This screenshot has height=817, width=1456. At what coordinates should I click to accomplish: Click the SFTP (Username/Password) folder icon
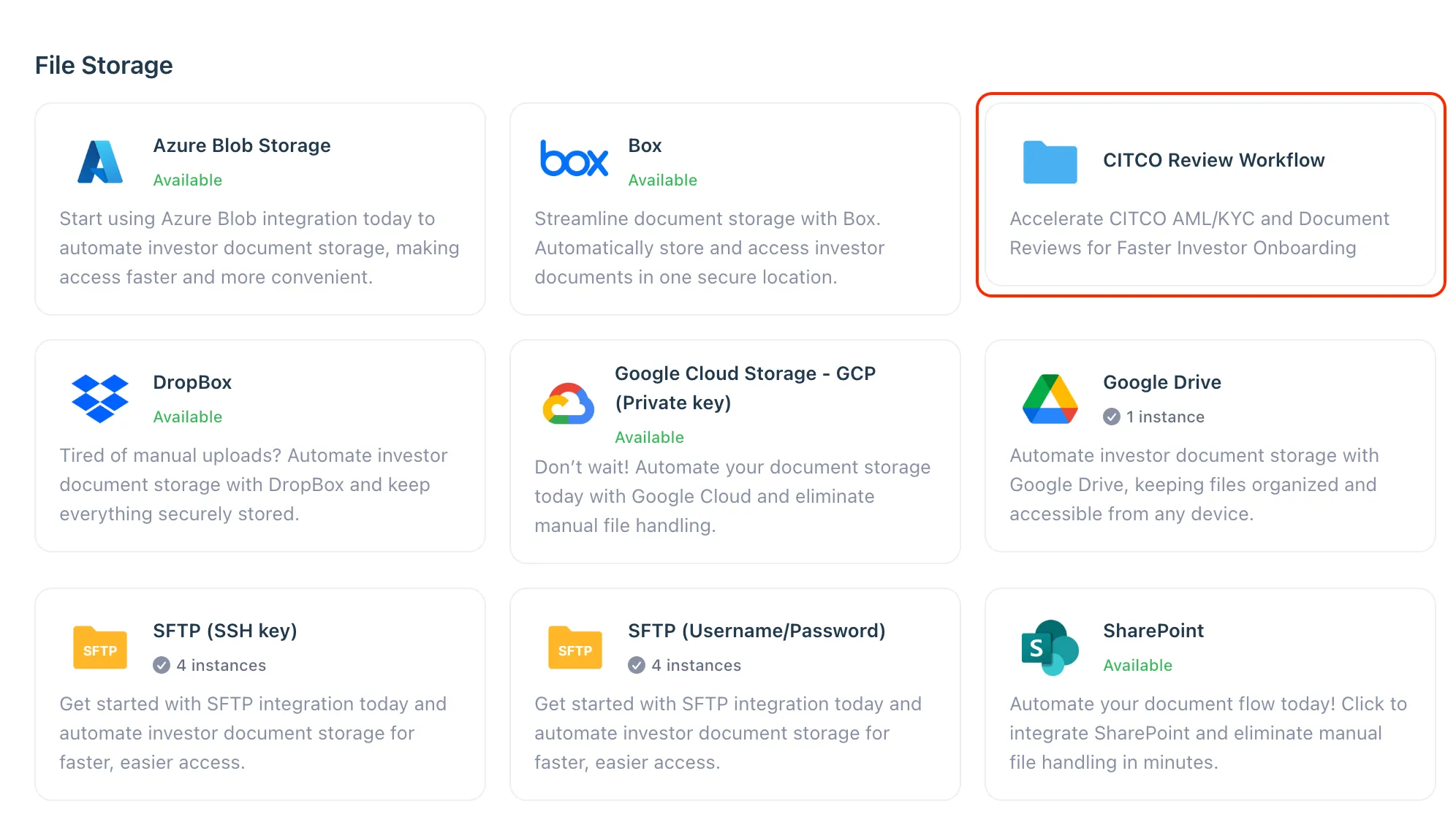tap(575, 647)
